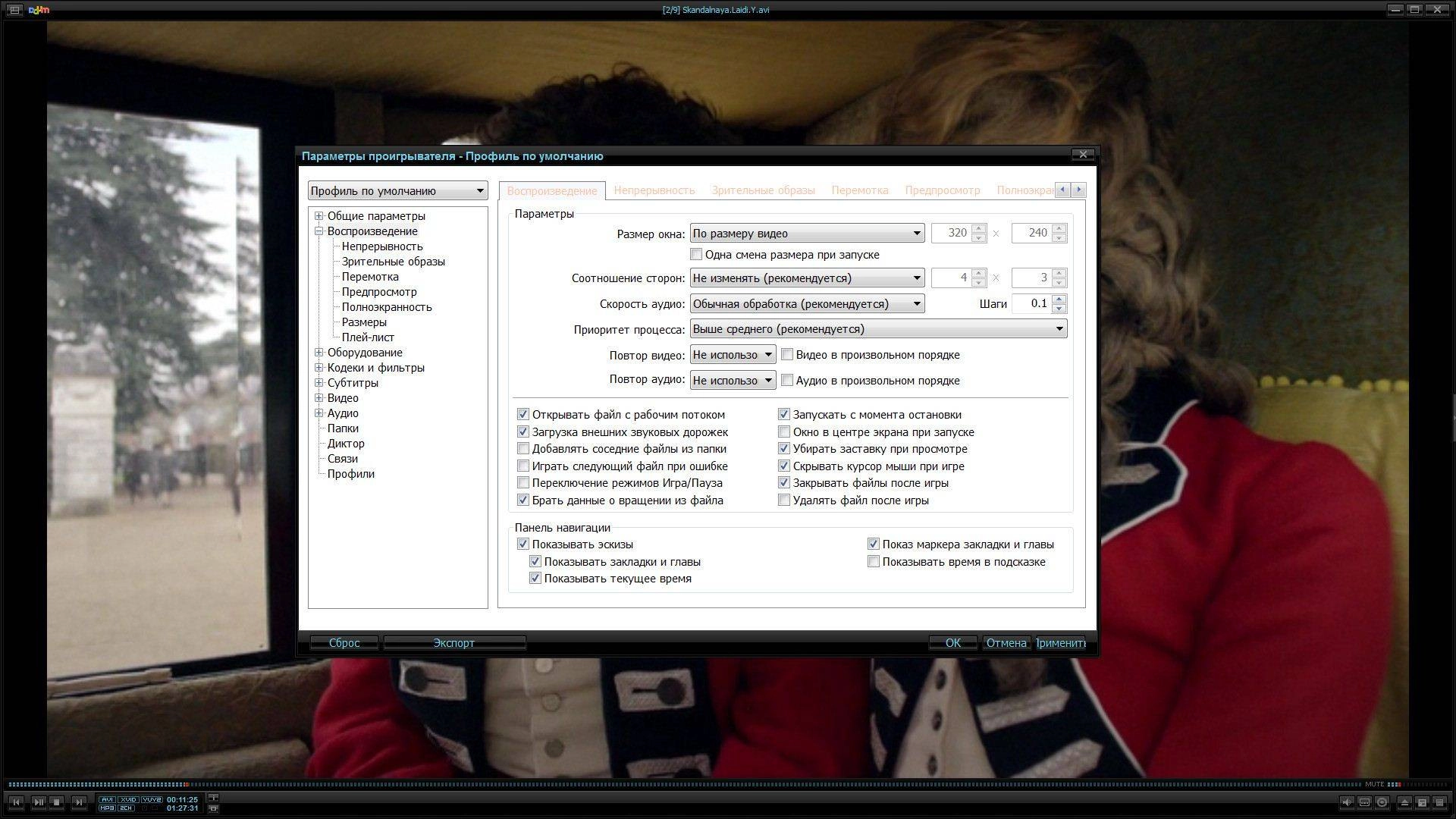This screenshot has height=819, width=1456.
Task: Expand the 'Субтитры' tree node
Action: coord(319,383)
